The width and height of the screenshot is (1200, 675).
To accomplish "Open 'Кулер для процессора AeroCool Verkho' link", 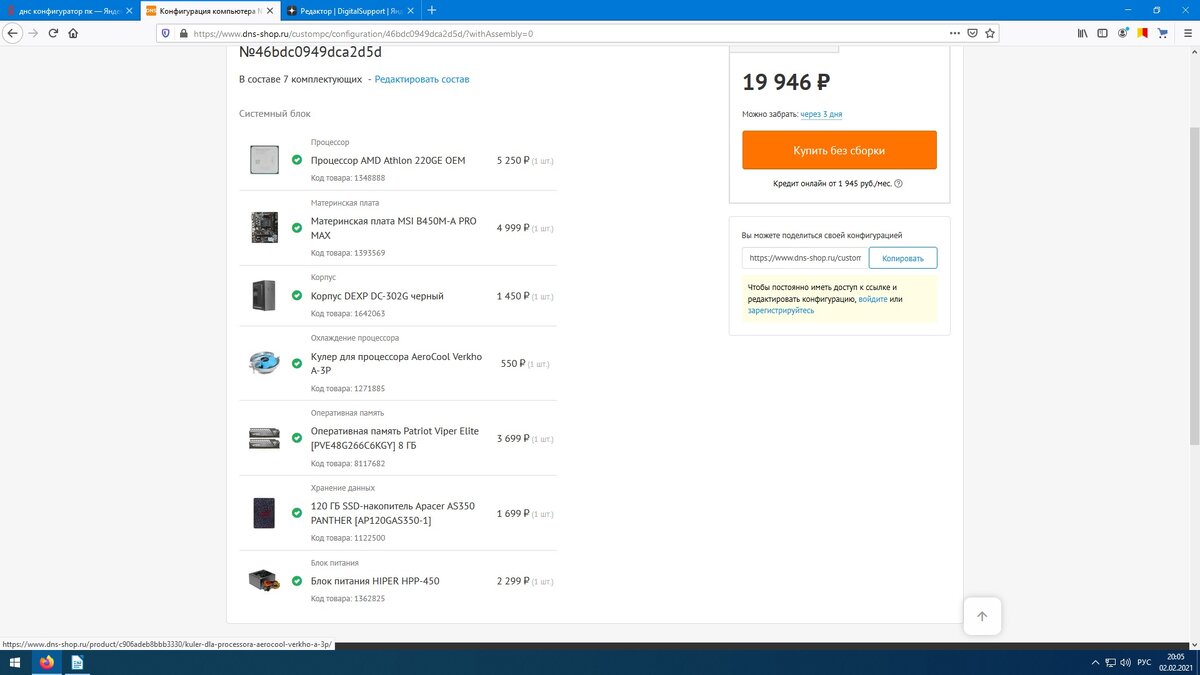I will pyautogui.click(x=396, y=363).
